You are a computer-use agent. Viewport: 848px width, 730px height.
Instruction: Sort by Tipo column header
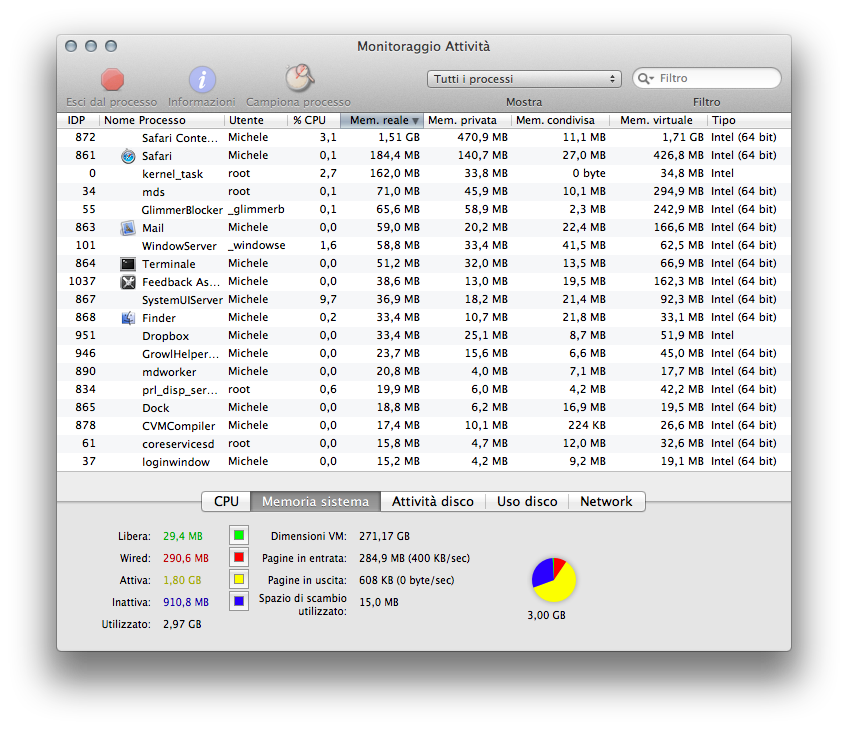pyautogui.click(x=748, y=120)
